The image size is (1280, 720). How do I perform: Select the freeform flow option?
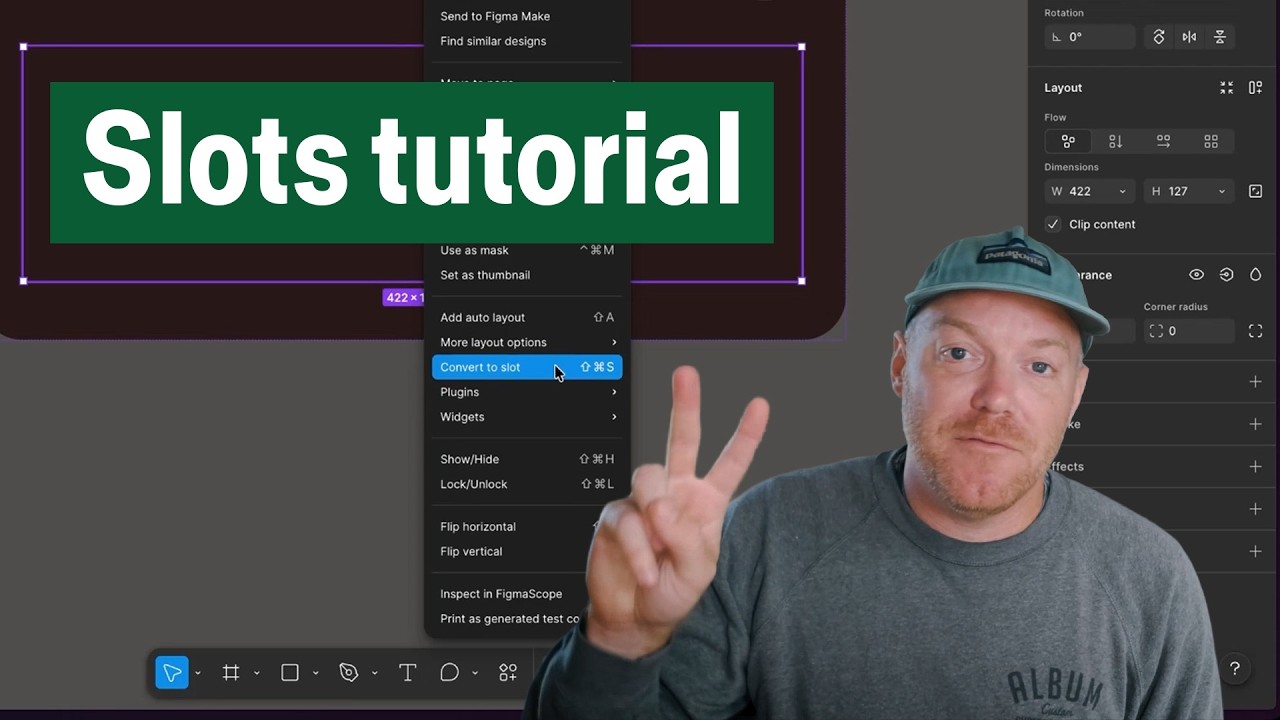(1068, 141)
